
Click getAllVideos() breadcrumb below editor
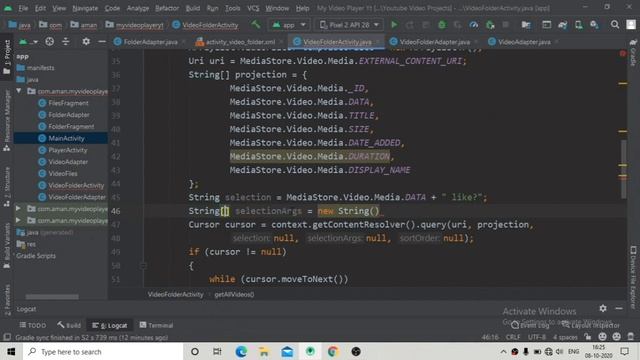(234, 294)
